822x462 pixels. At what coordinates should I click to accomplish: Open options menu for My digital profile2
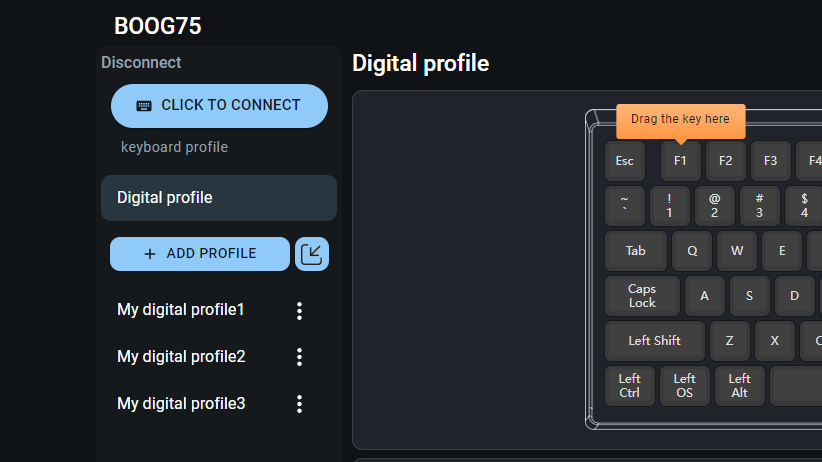click(x=299, y=357)
